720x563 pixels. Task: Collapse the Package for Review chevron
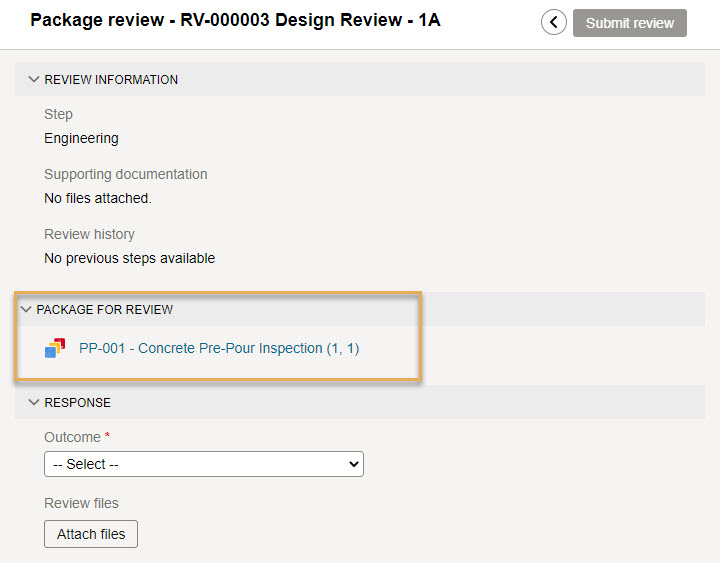tap(26, 310)
